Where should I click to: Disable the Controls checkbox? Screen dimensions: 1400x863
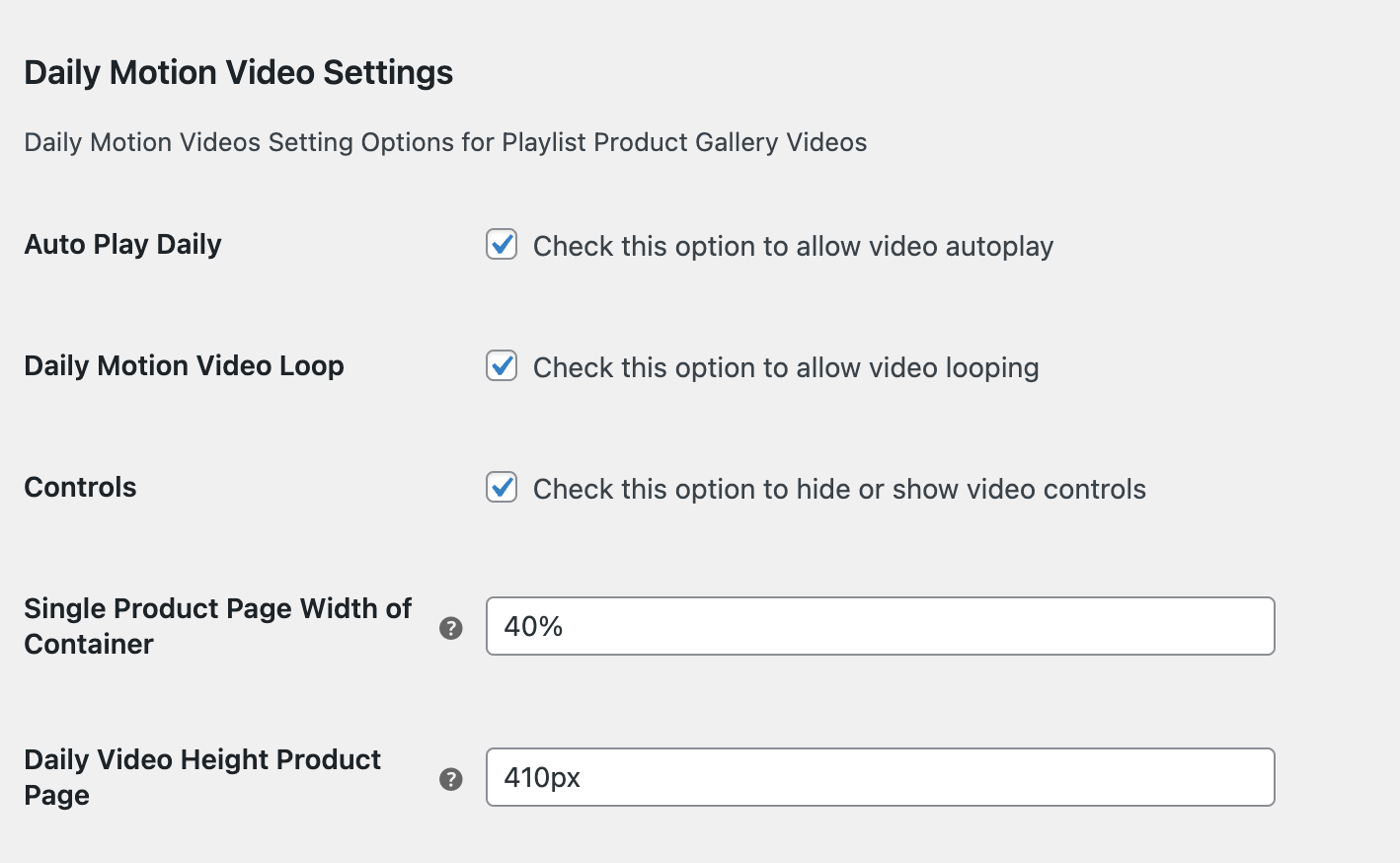pyautogui.click(x=502, y=487)
